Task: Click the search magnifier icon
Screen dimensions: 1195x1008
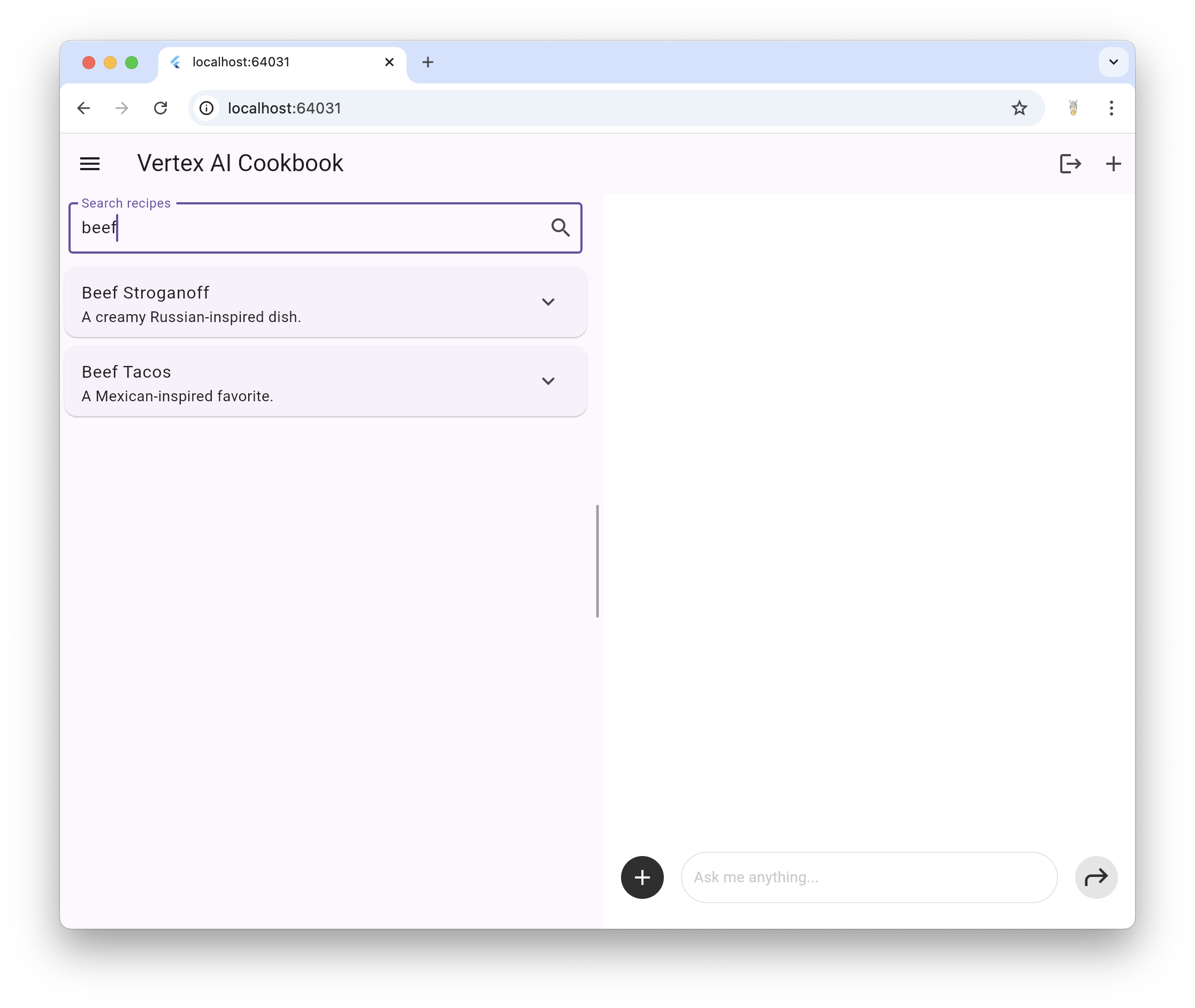Action: tap(561, 227)
